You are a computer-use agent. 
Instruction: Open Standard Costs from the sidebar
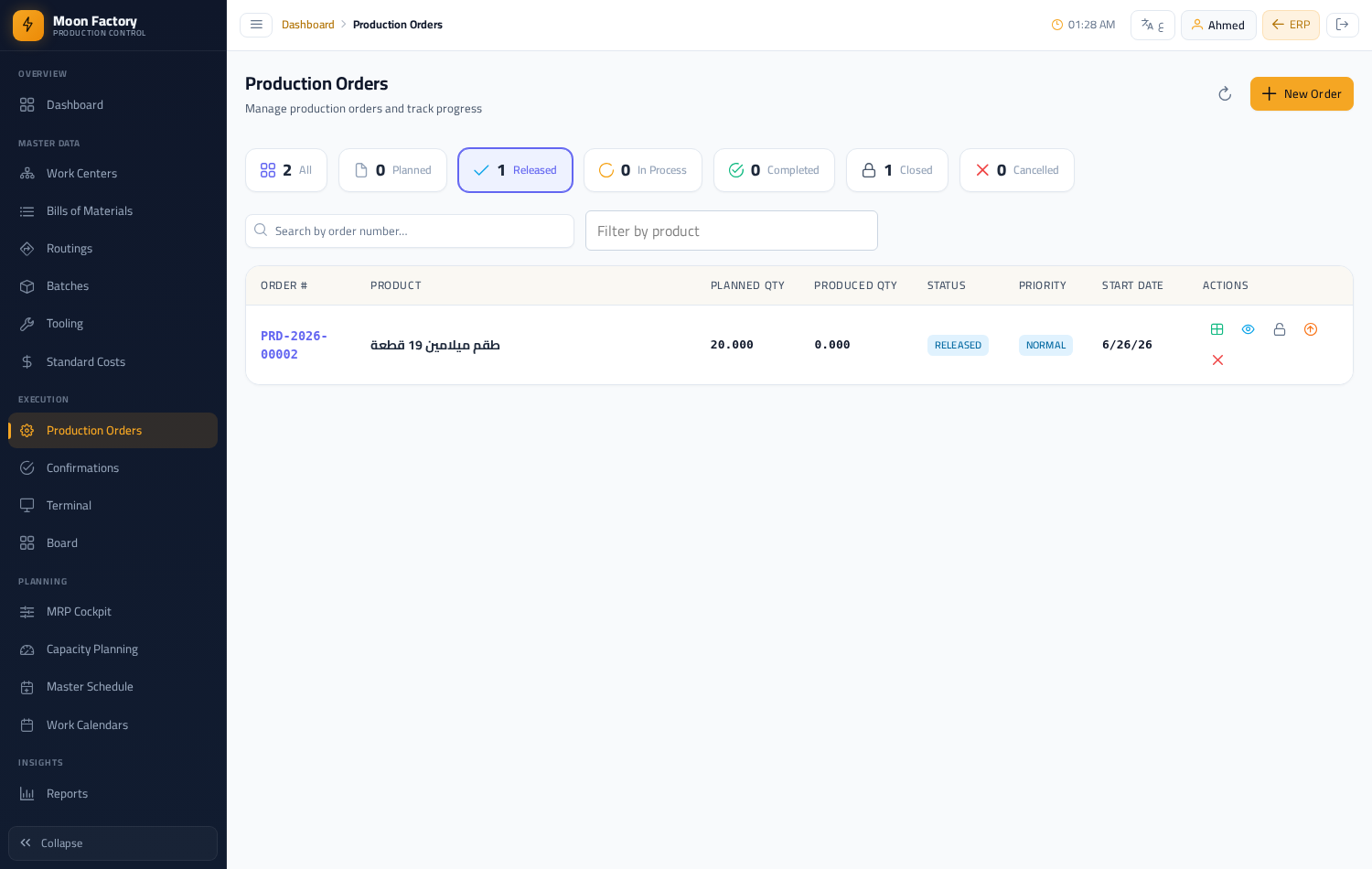113,362
